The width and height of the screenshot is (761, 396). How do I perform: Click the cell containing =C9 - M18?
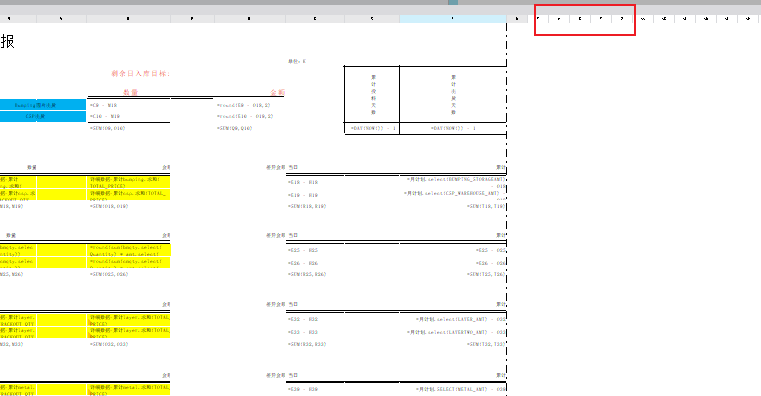point(129,105)
